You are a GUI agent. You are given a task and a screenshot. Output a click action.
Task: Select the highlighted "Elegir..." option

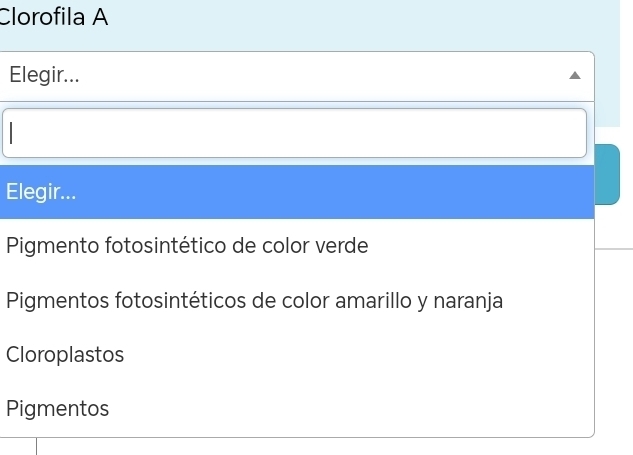click(39, 192)
